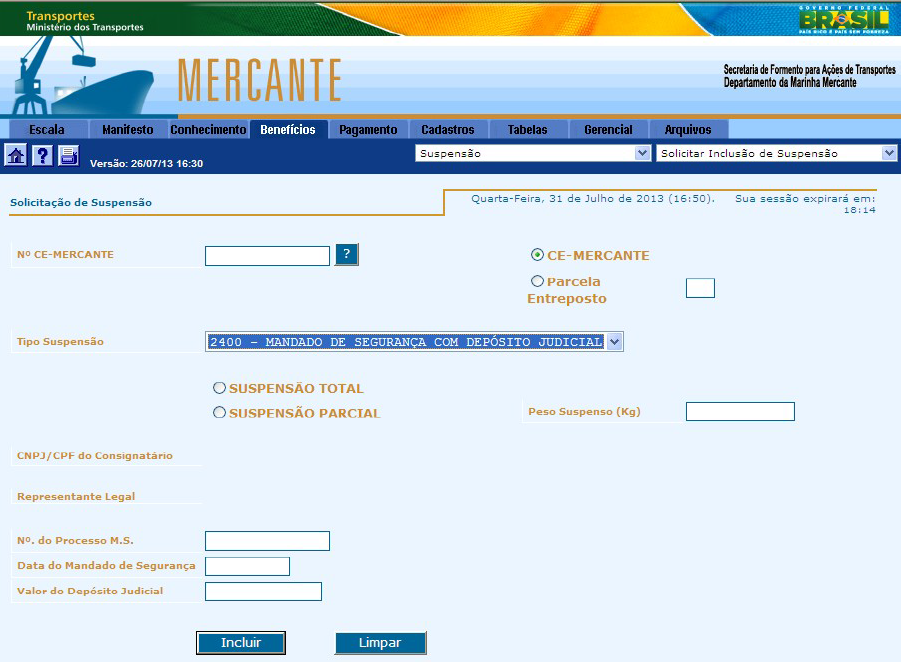Open the Manifesto tab
The image size is (902, 662).
(128, 129)
